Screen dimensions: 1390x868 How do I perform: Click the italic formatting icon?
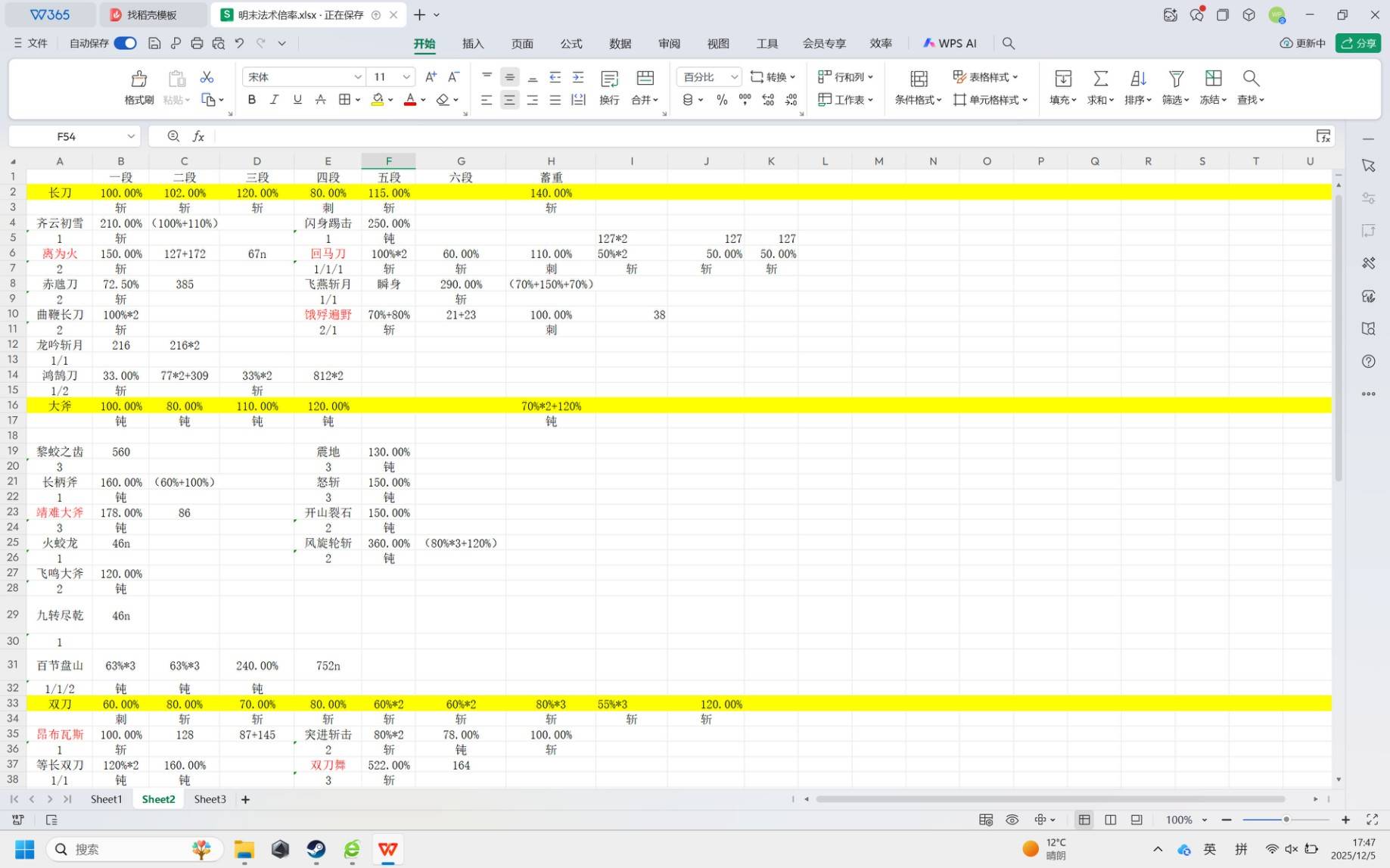pyautogui.click(x=274, y=100)
